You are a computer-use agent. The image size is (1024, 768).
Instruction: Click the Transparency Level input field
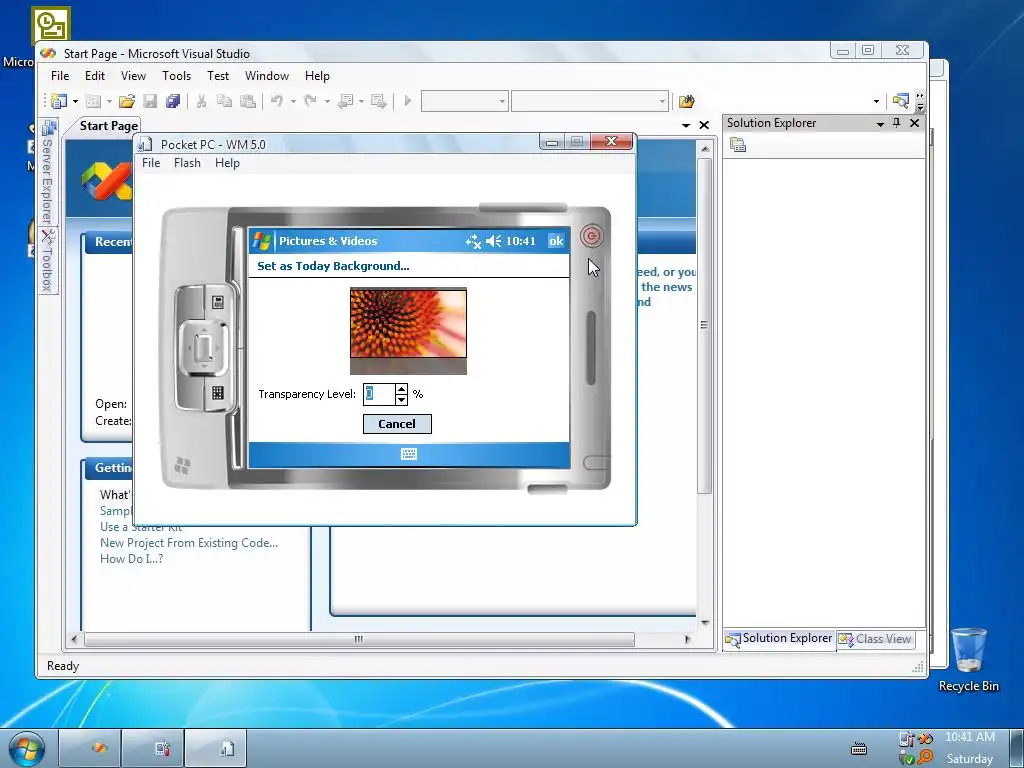tap(379, 394)
